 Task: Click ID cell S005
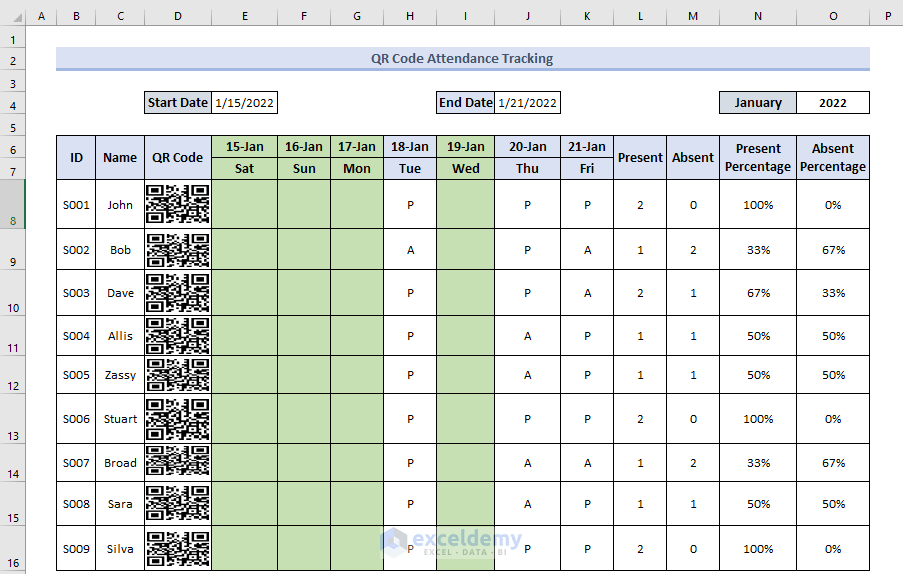(x=76, y=375)
